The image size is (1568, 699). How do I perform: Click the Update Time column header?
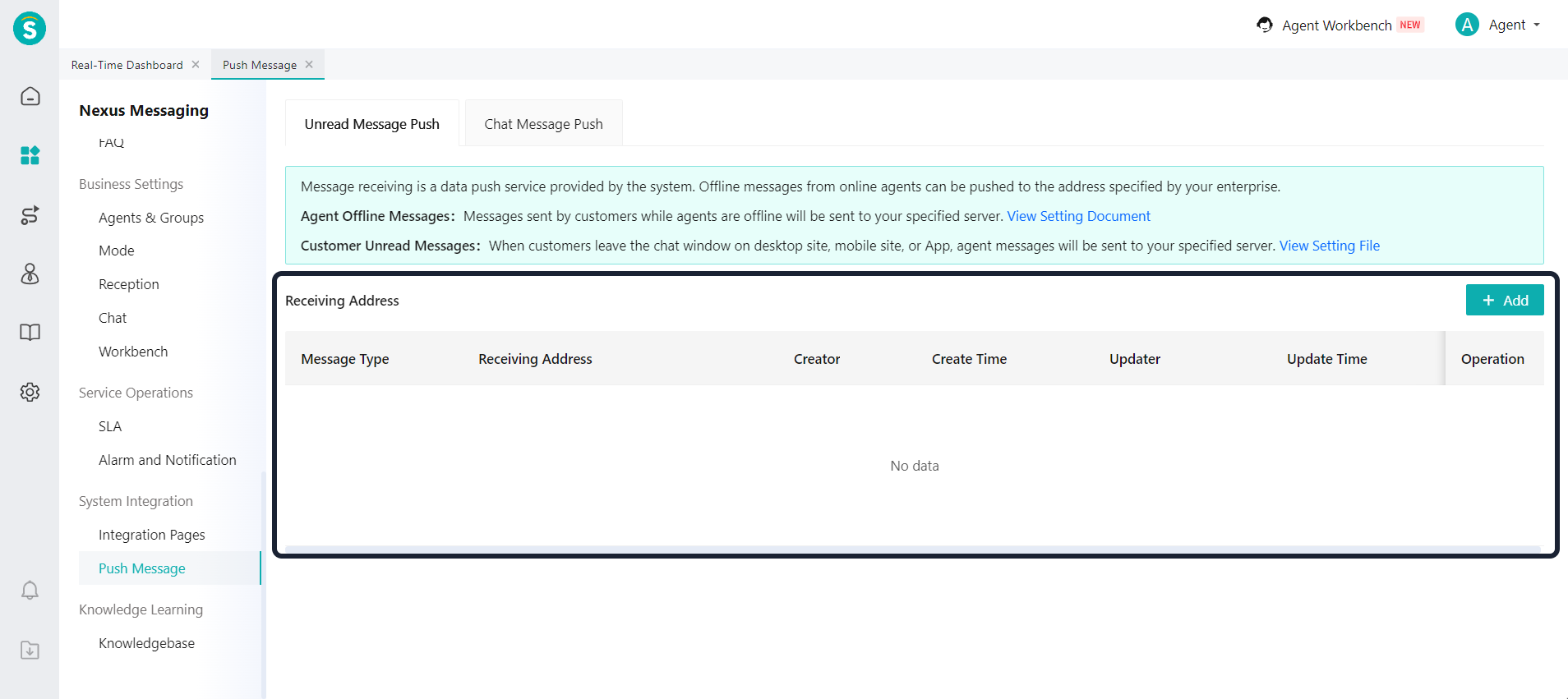[x=1327, y=359]
